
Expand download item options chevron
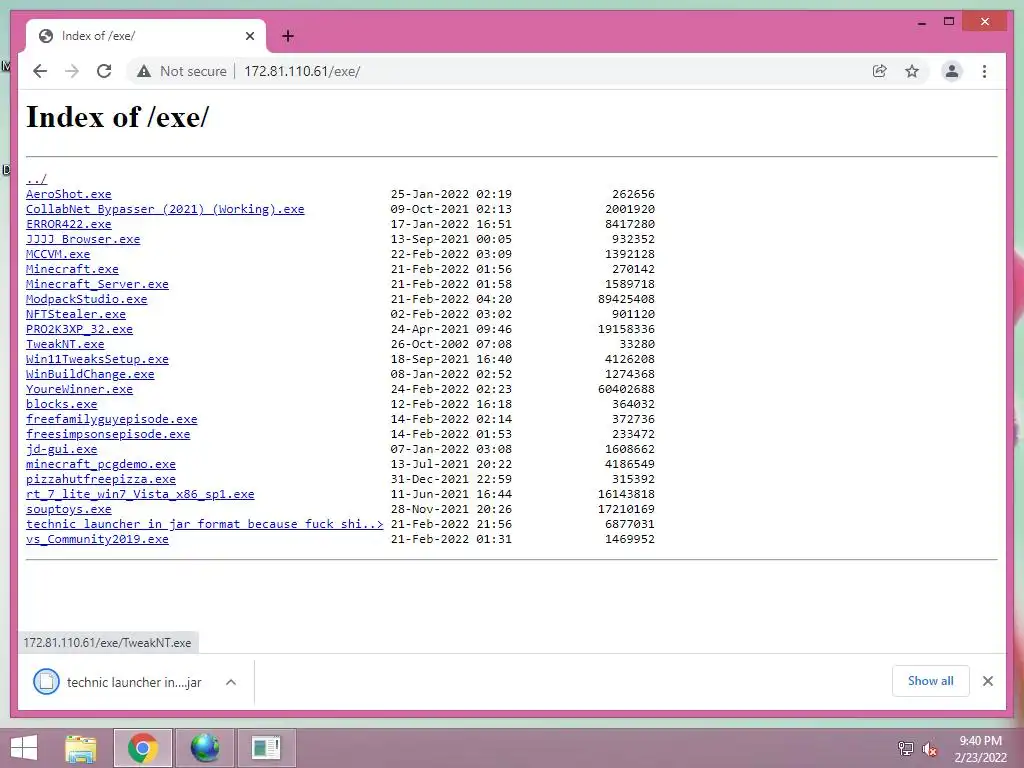231,682
